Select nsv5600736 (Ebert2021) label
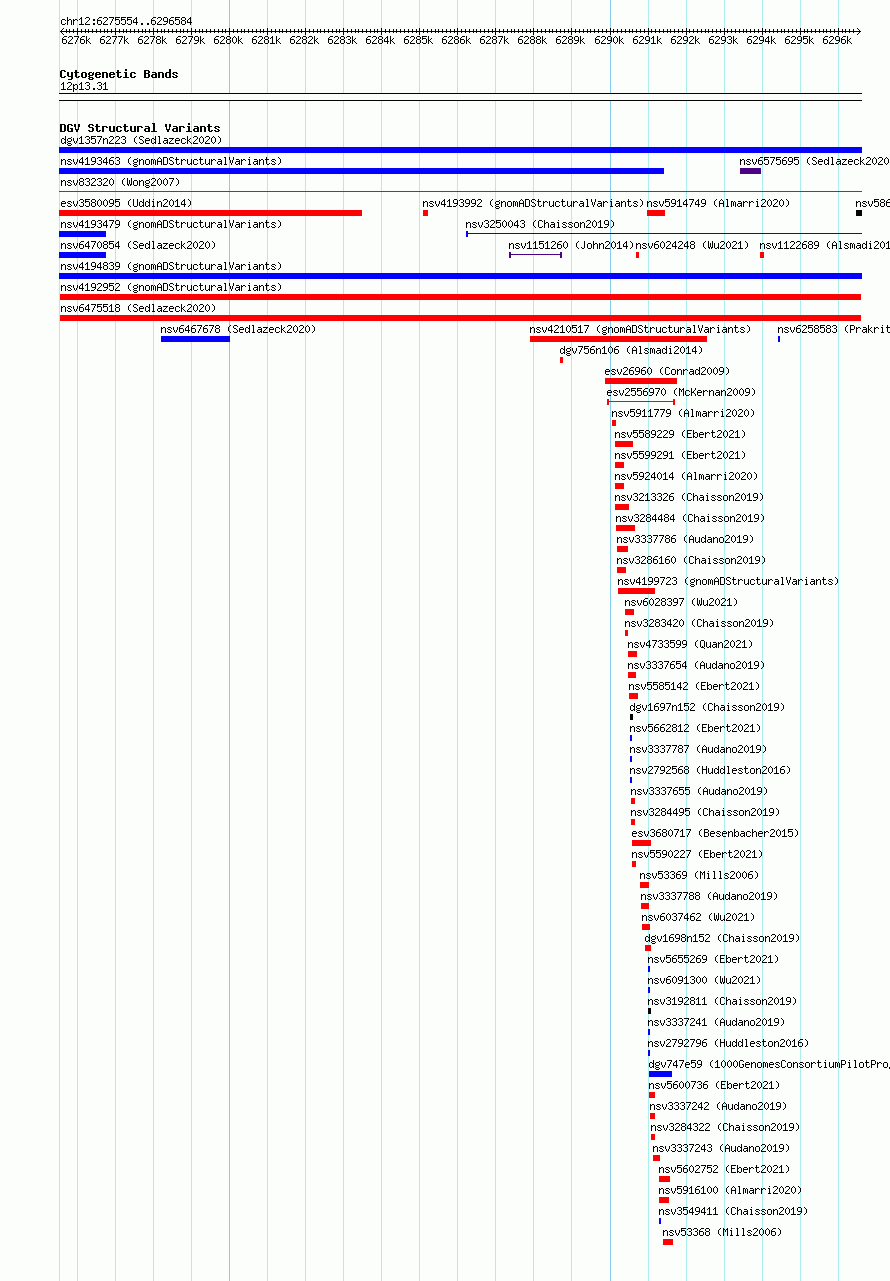 coord(714,1085)
